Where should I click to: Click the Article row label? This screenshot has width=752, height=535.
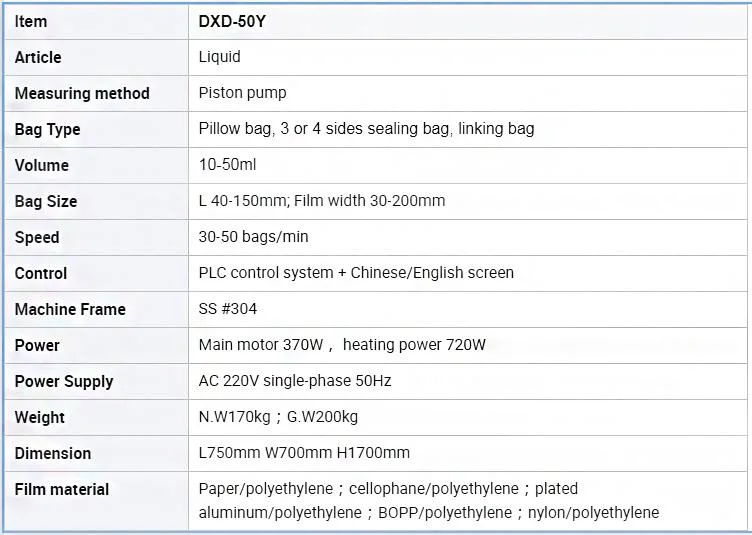38,58
